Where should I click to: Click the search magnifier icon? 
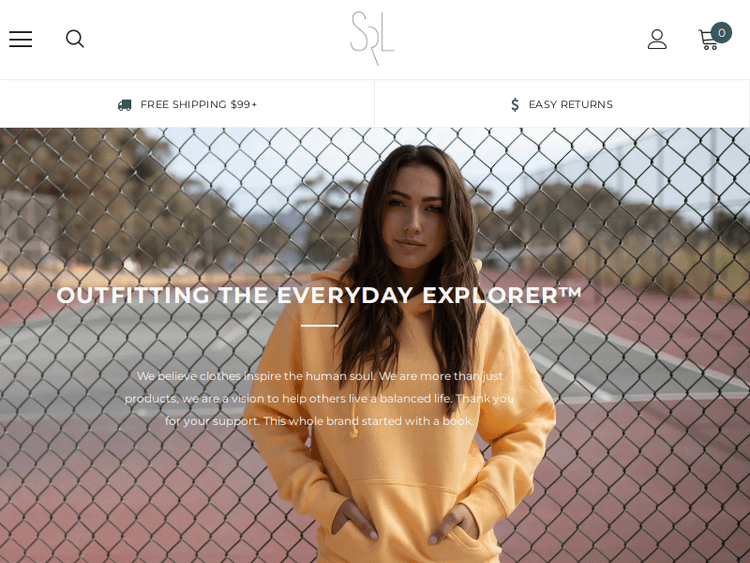(75, 39)
